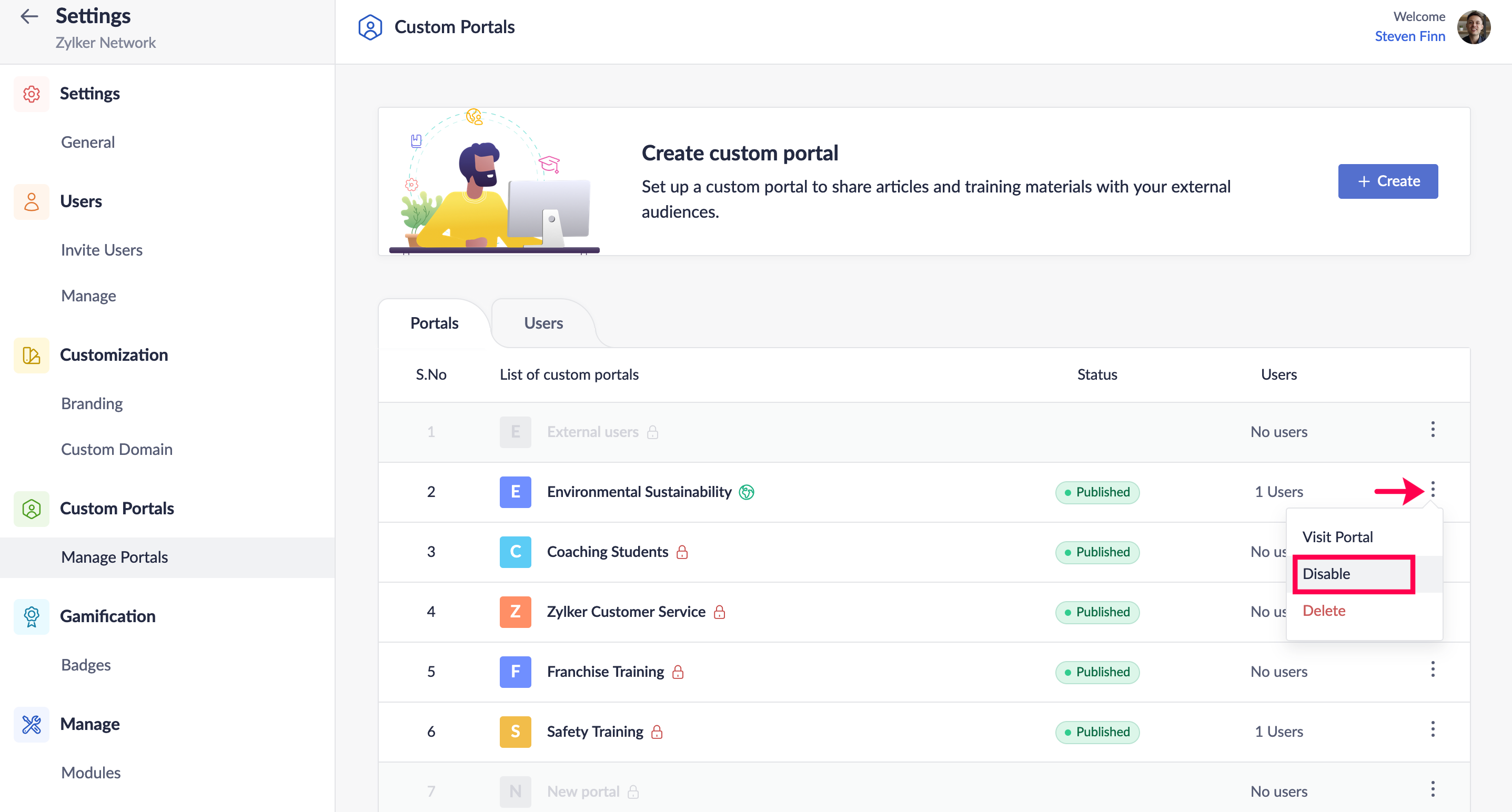
Task: Click the Create button
Action: pyautogui.click(x=1387, y=181)
